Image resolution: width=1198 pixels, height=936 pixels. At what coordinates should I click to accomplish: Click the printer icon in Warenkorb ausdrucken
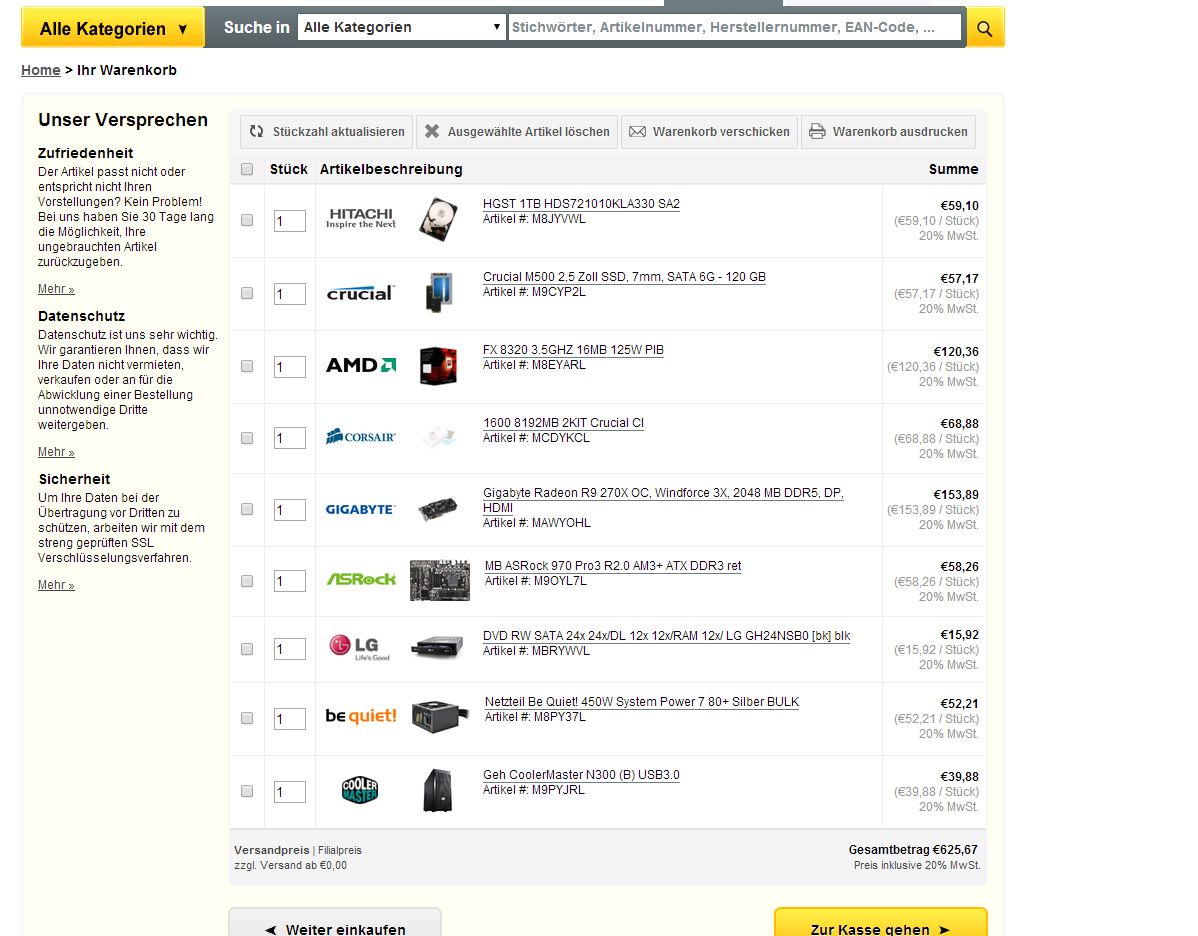click(817, 131)
